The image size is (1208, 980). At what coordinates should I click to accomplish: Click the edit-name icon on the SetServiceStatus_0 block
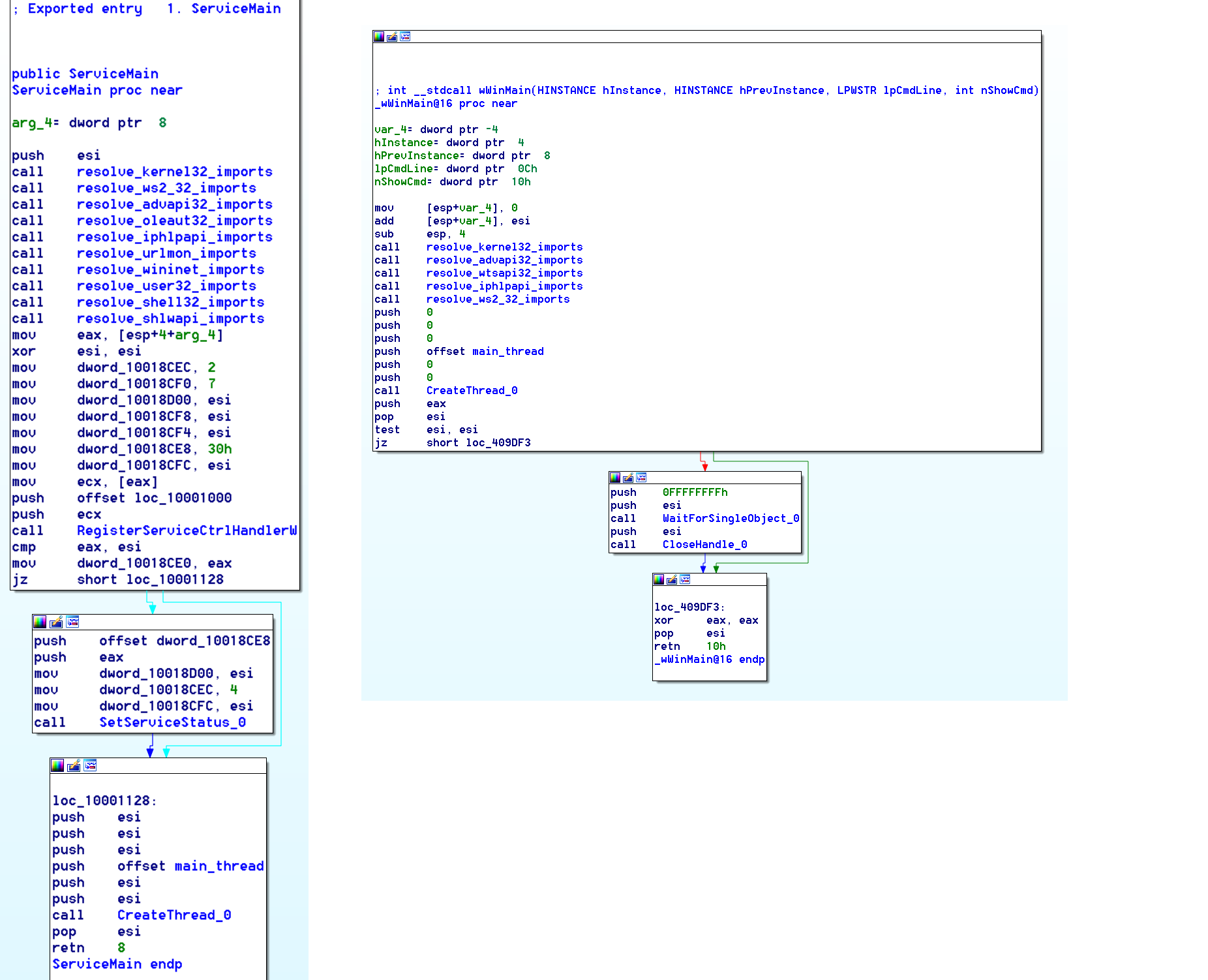(57, 622)
